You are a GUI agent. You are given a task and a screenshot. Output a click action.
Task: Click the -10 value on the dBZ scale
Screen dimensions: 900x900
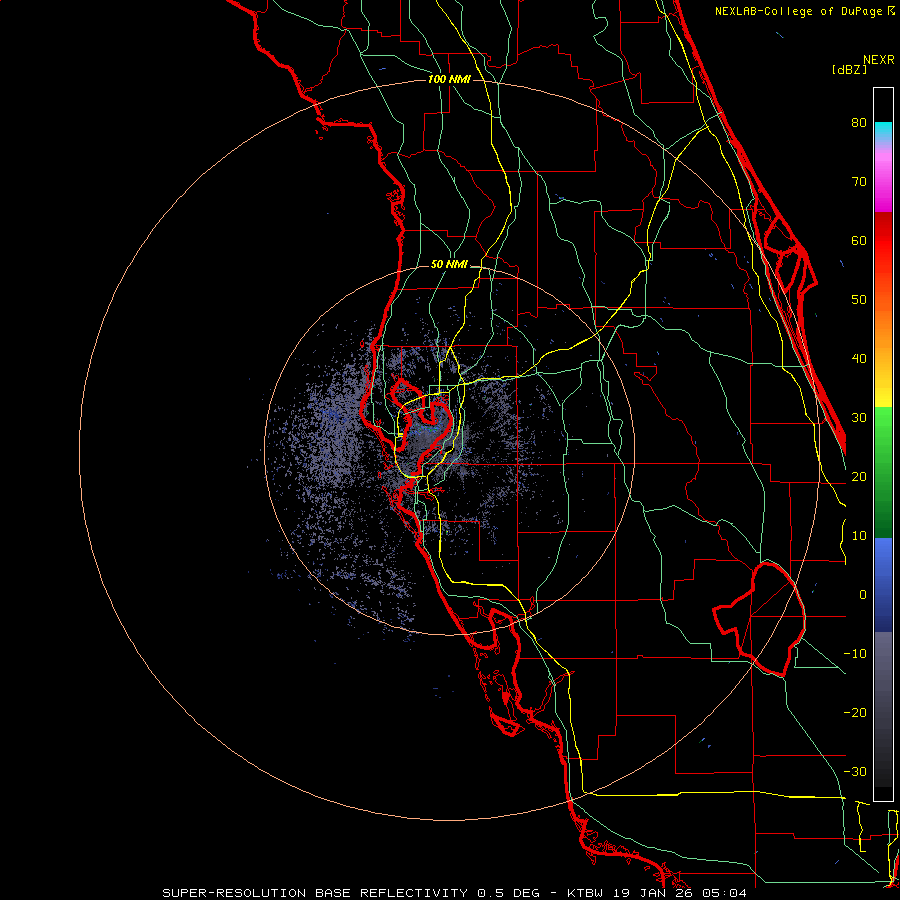click(855, 654)
